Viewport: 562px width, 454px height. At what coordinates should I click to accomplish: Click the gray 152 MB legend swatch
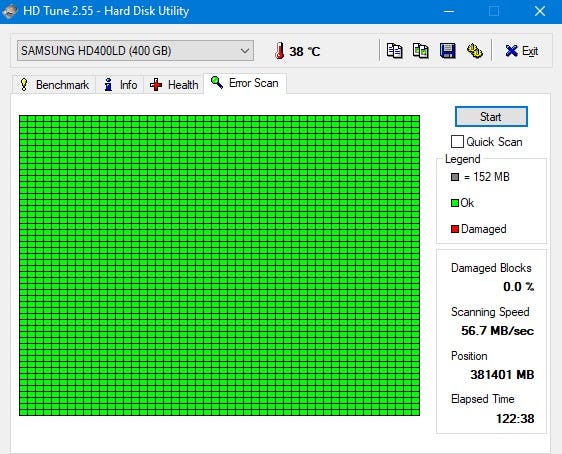coord(455,177)
